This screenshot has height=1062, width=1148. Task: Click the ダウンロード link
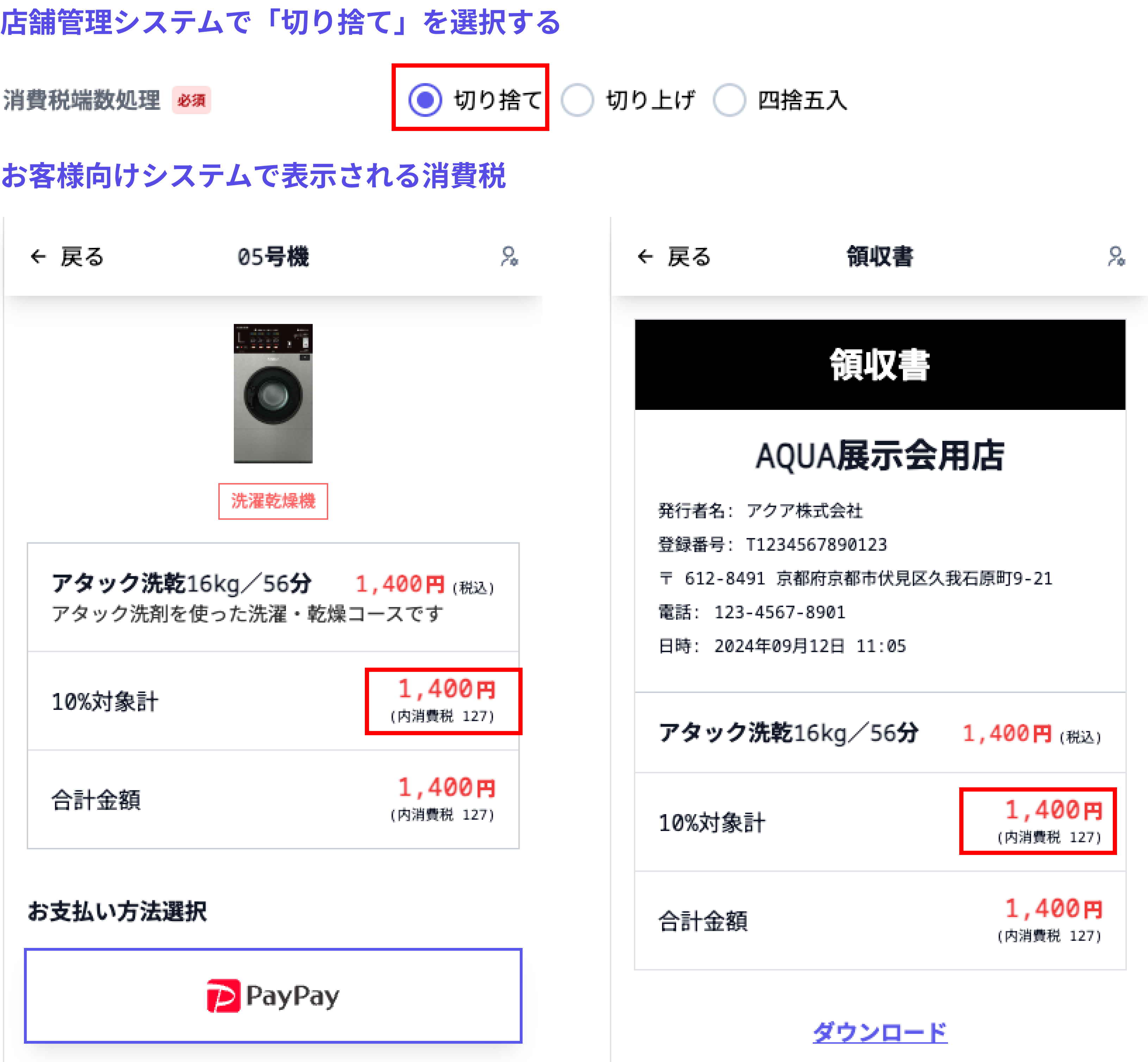point(880,1032)
